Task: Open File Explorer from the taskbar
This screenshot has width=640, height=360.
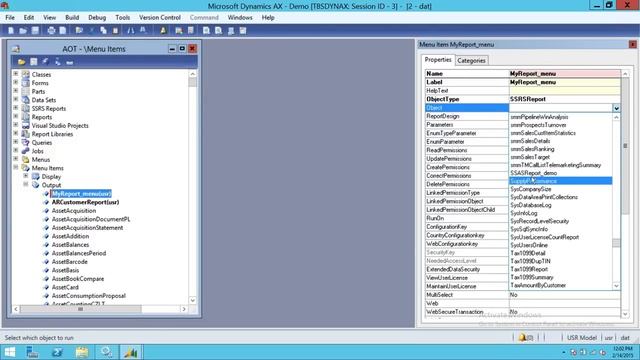Action: (x=82, y=352)
